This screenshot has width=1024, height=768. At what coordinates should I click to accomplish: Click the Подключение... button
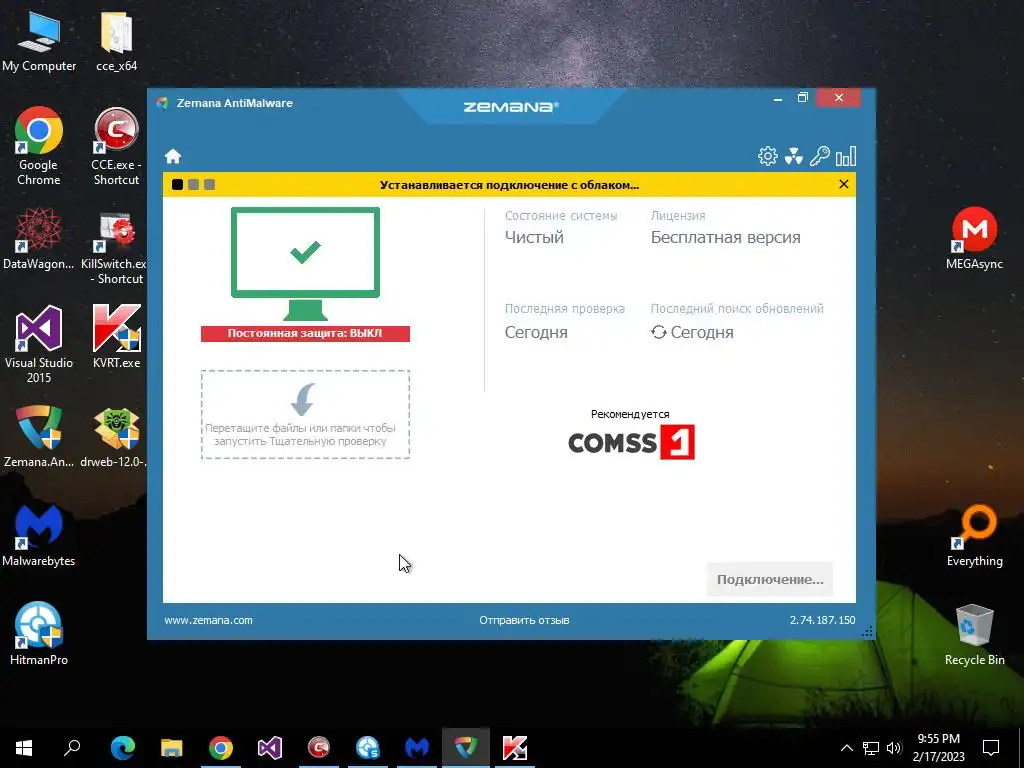tap(770, 579)
